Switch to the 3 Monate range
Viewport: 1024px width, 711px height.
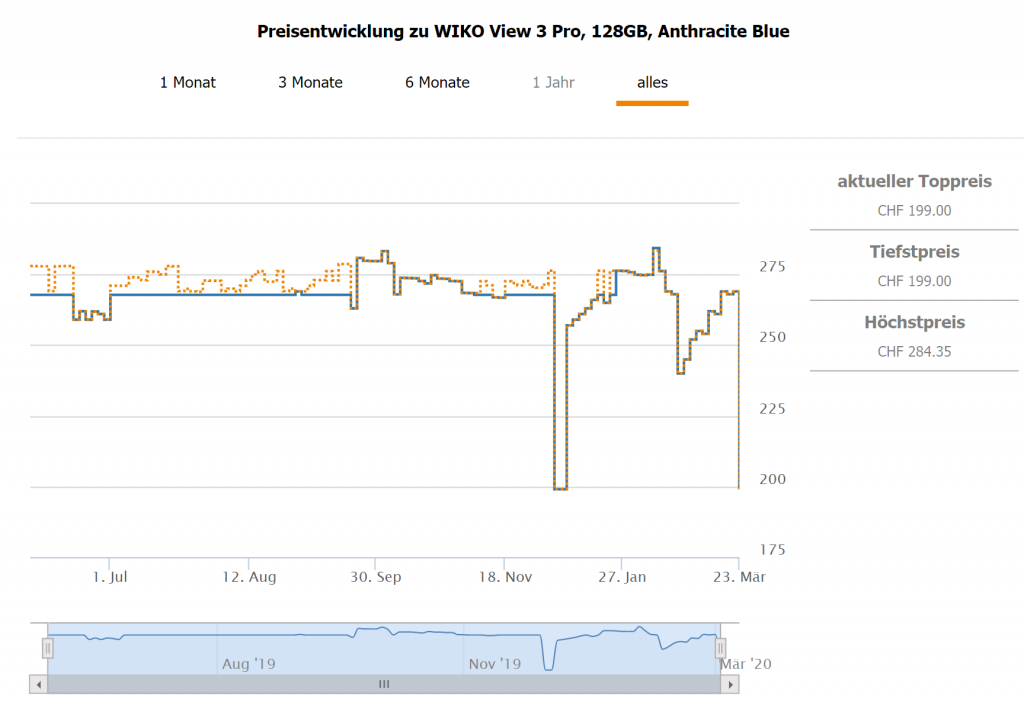pos(310,82)
